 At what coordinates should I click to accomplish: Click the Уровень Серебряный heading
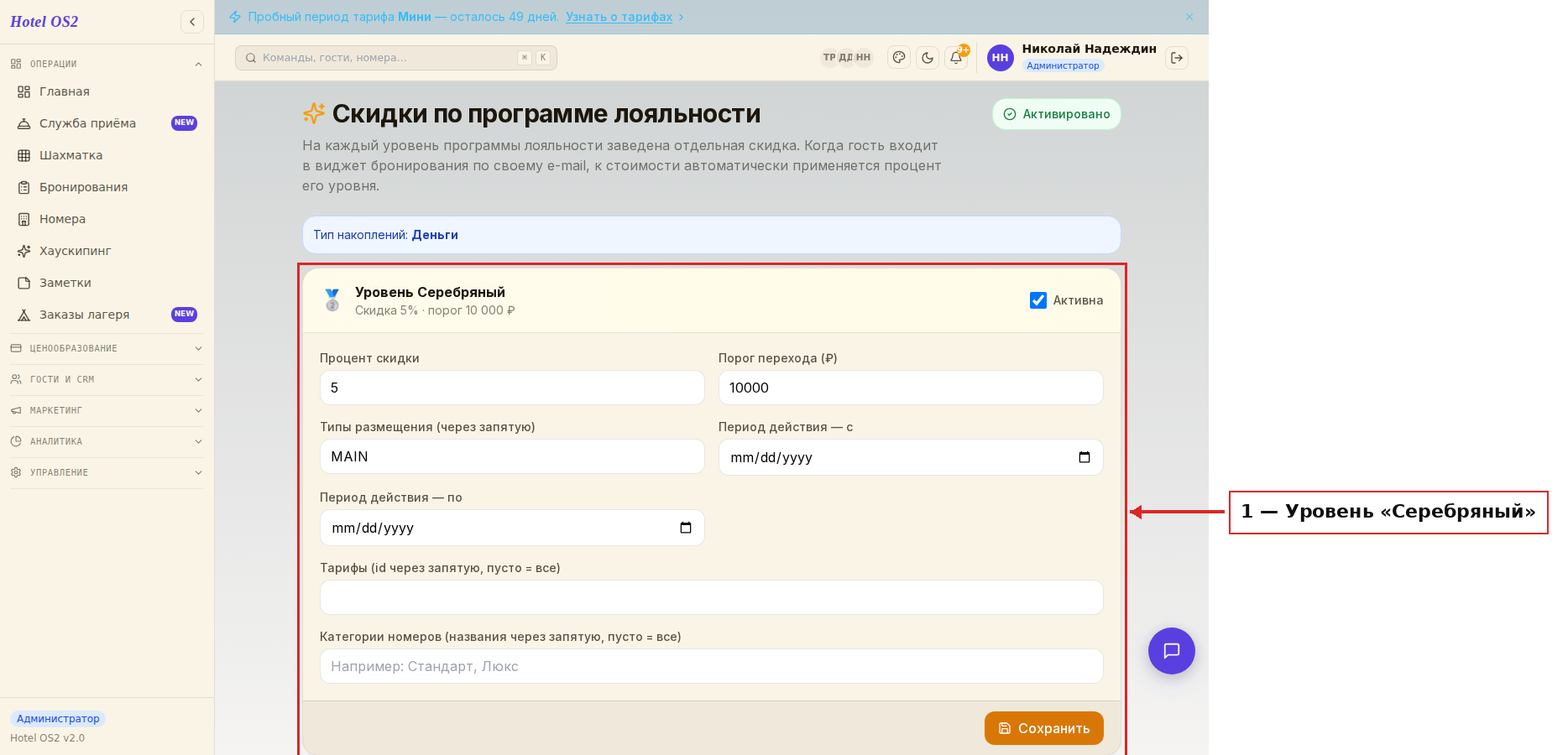click(x=430, y=292)
